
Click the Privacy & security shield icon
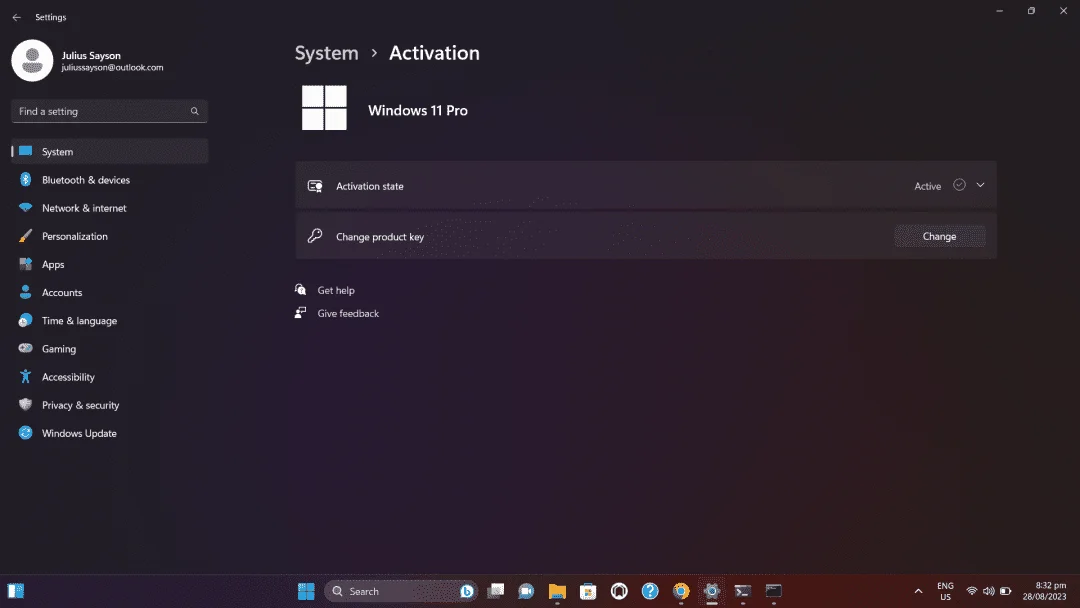coord(25,405)
